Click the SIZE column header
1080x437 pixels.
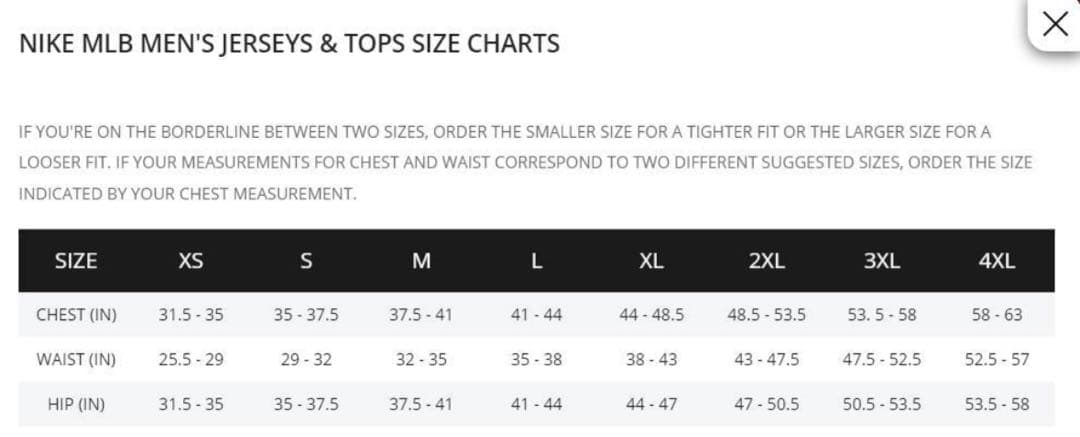pos(76,261)
